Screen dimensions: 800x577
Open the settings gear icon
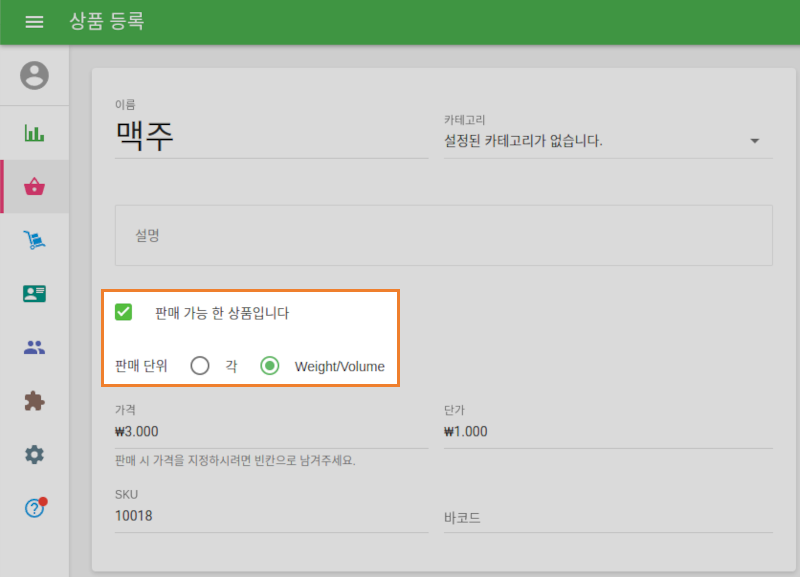pos(34,454)
